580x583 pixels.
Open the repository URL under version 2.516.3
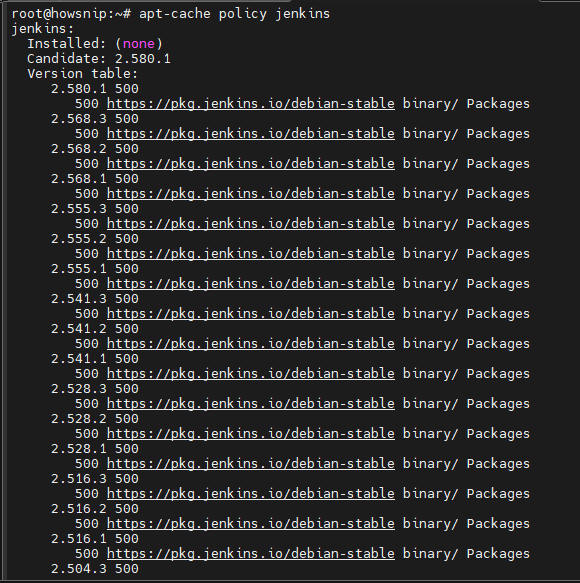pyautogui.click(x=251, y=494)
